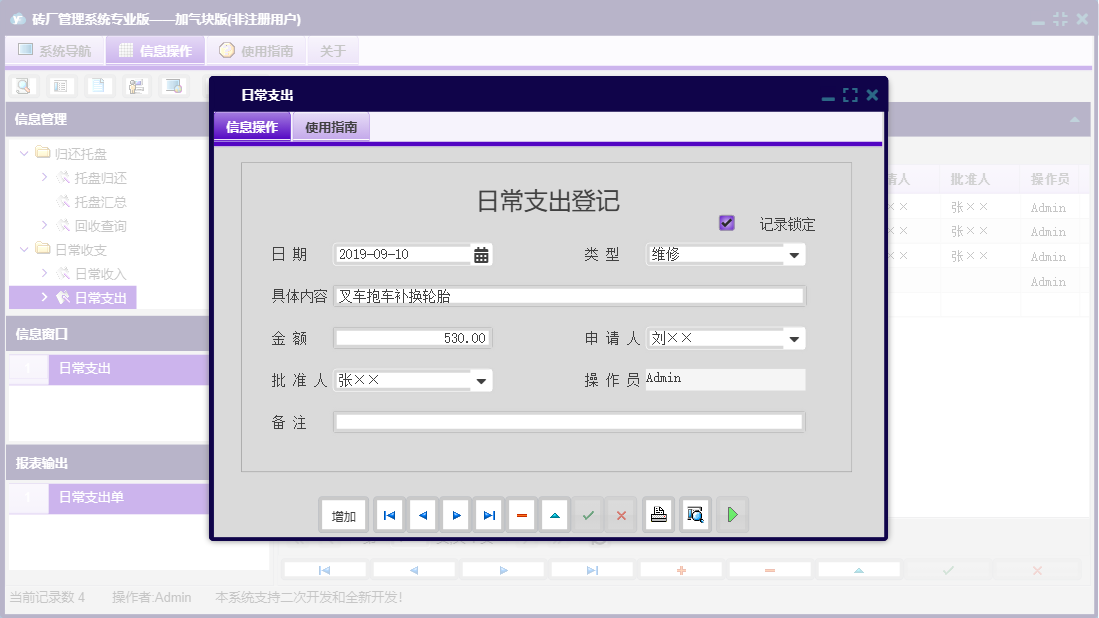Delete the record using the red minus icon

[x=522, y=514]
